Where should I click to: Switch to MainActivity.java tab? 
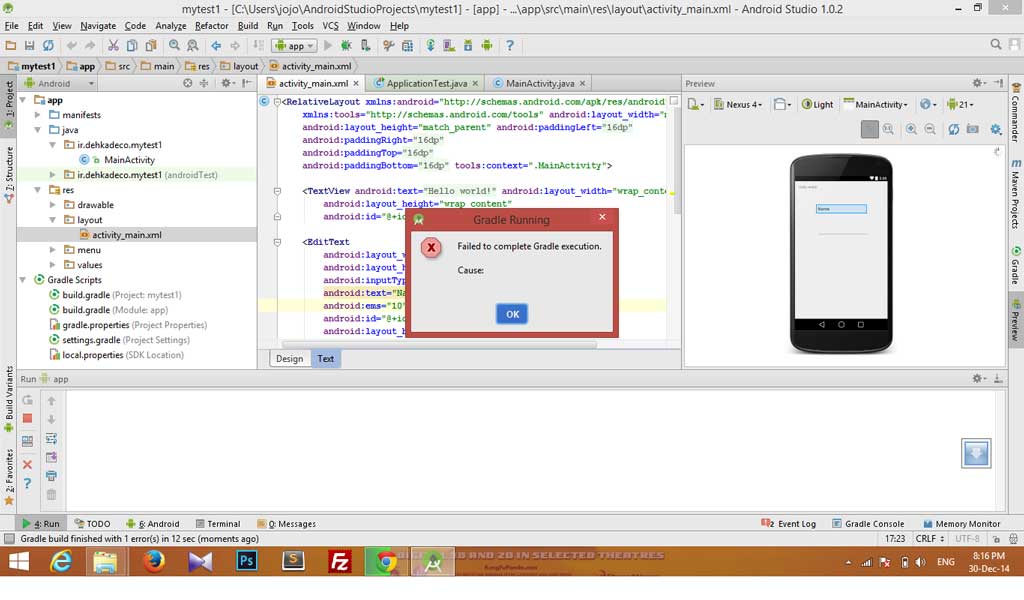539,83
